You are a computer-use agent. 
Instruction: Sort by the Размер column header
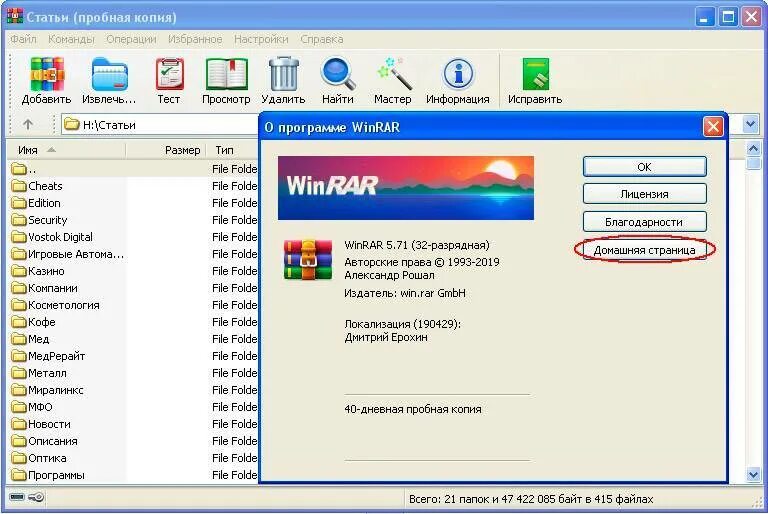pyautogui.click(x=167, y=150)
